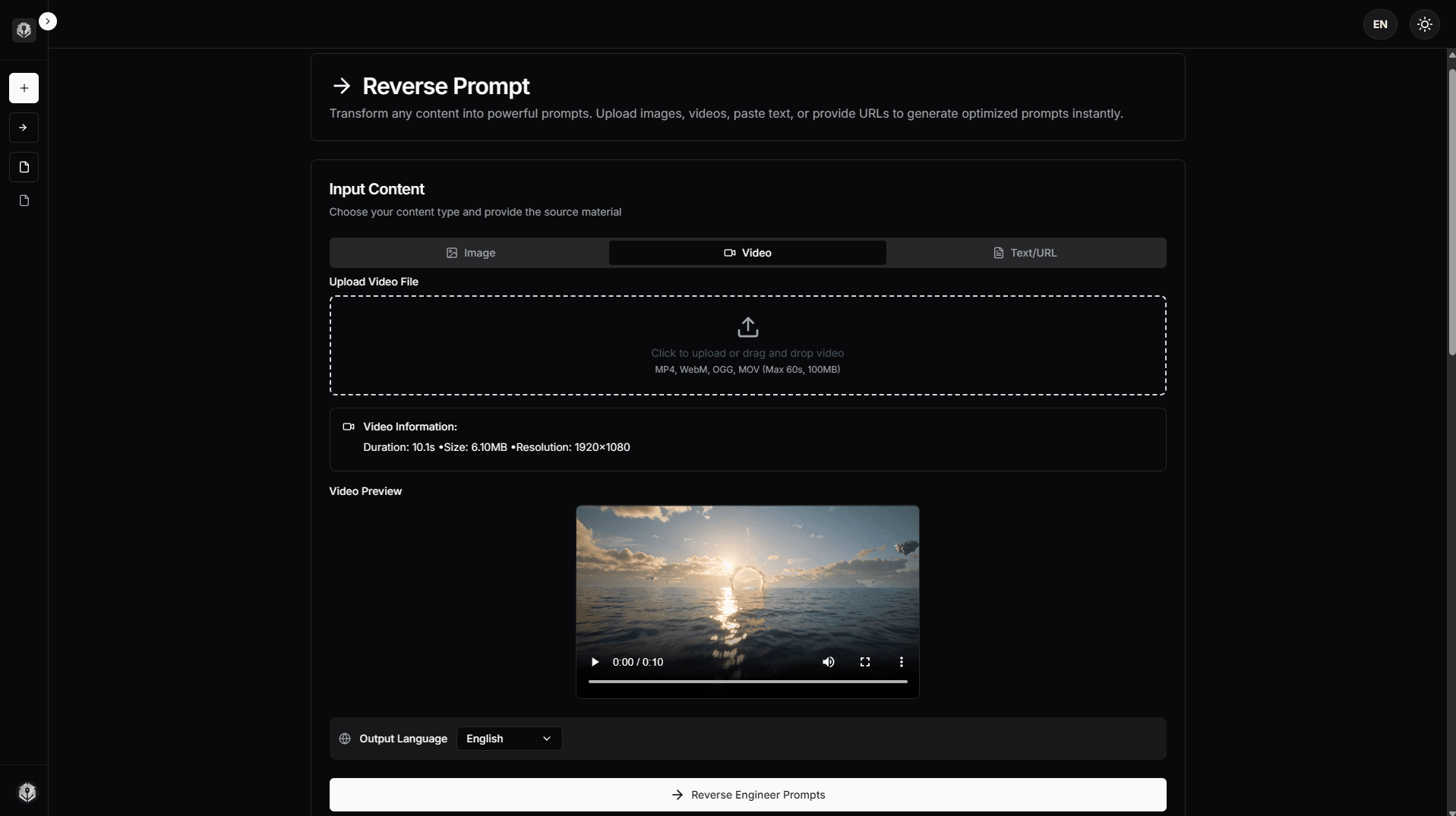Toggle light theme with the sun icon
Screen dimensions: 1456x816
pos(1423,24)
